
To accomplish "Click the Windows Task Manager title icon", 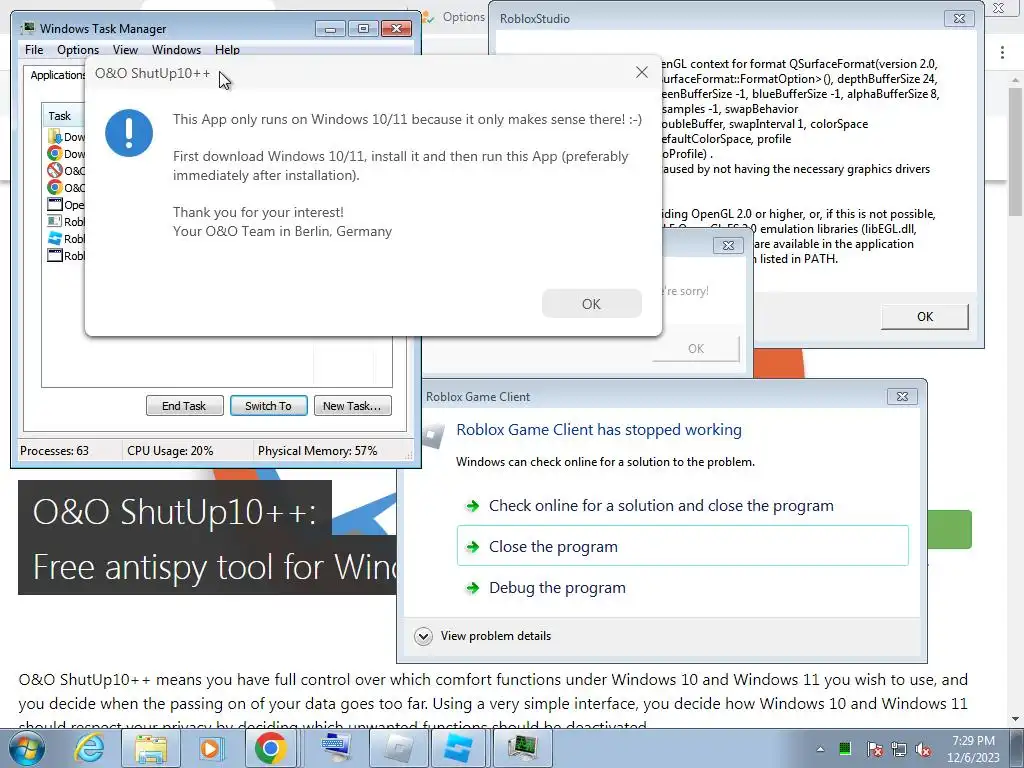I will tap(28, 28).
